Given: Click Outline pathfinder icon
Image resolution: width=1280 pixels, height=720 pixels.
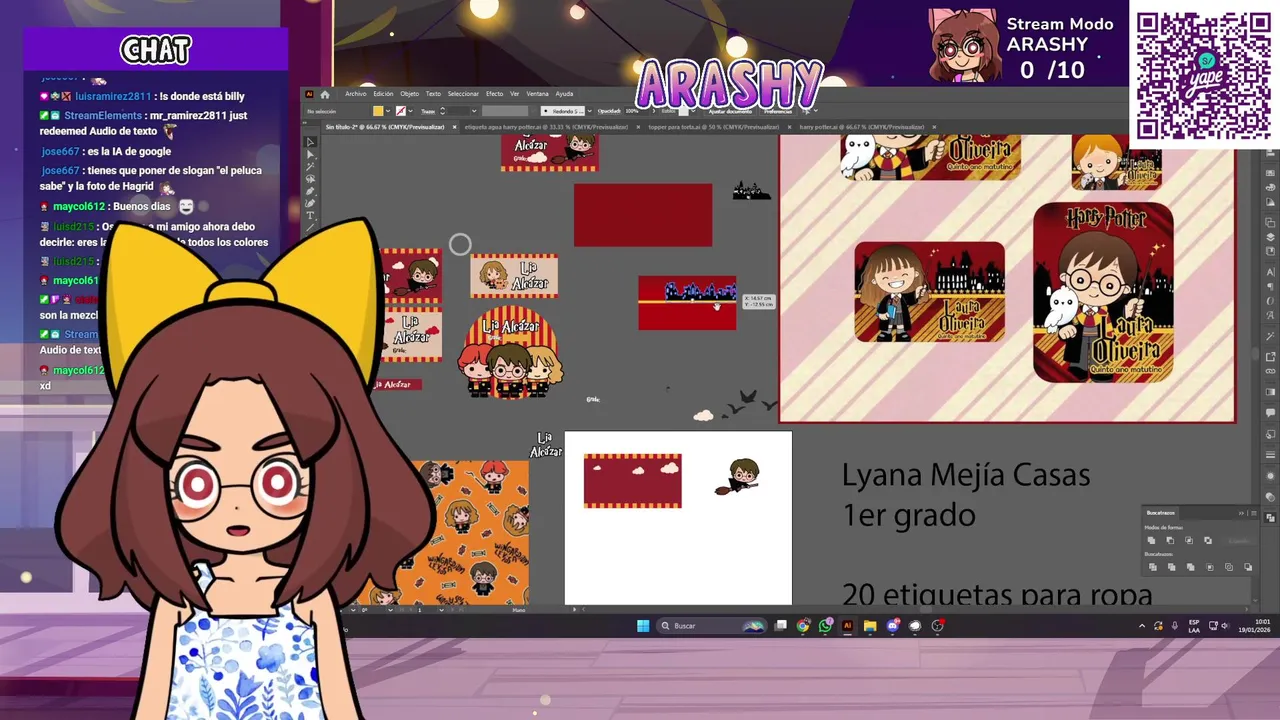Looking at the screenshot, I should click(1229, 567).
